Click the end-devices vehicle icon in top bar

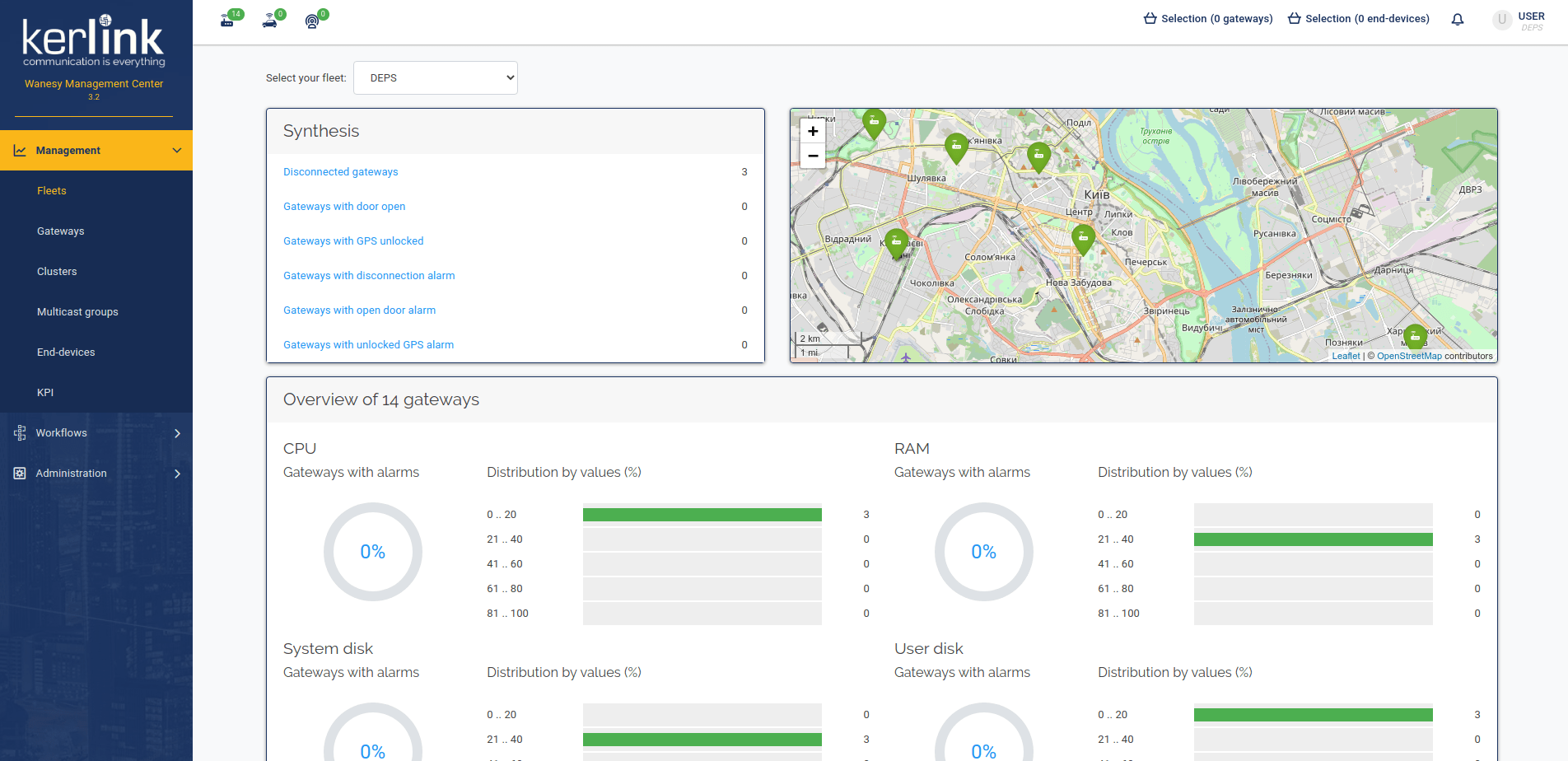tap(270, 21)
